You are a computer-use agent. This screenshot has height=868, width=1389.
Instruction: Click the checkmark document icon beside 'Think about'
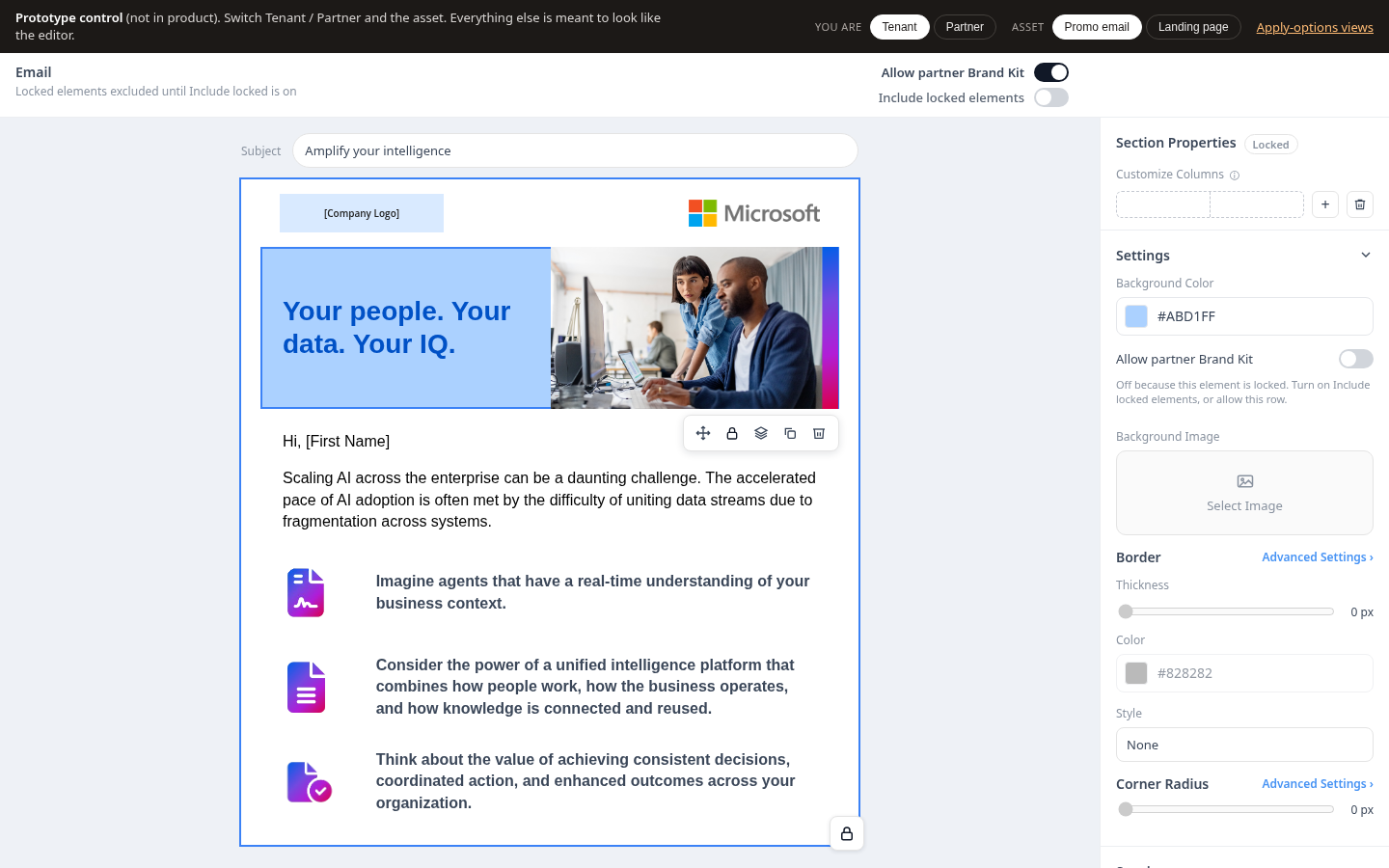pyautogui.click(x=309, y=781)
